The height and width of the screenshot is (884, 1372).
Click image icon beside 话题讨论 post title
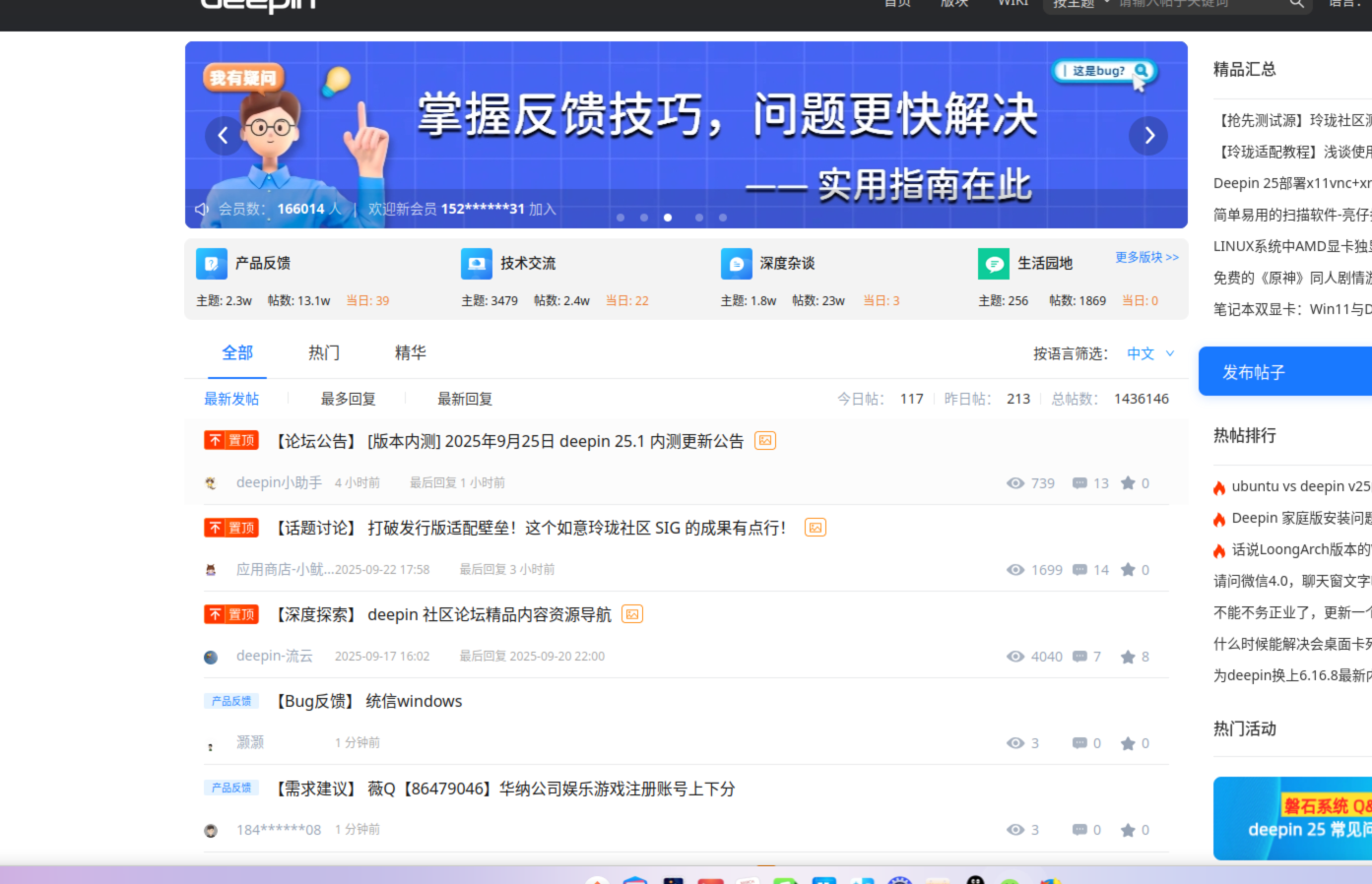click(816, 528)
